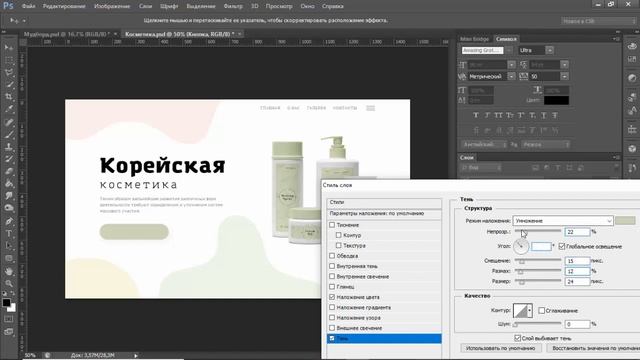Select the Clone Stamp tool
640x360 pixels.
point(9,147)
